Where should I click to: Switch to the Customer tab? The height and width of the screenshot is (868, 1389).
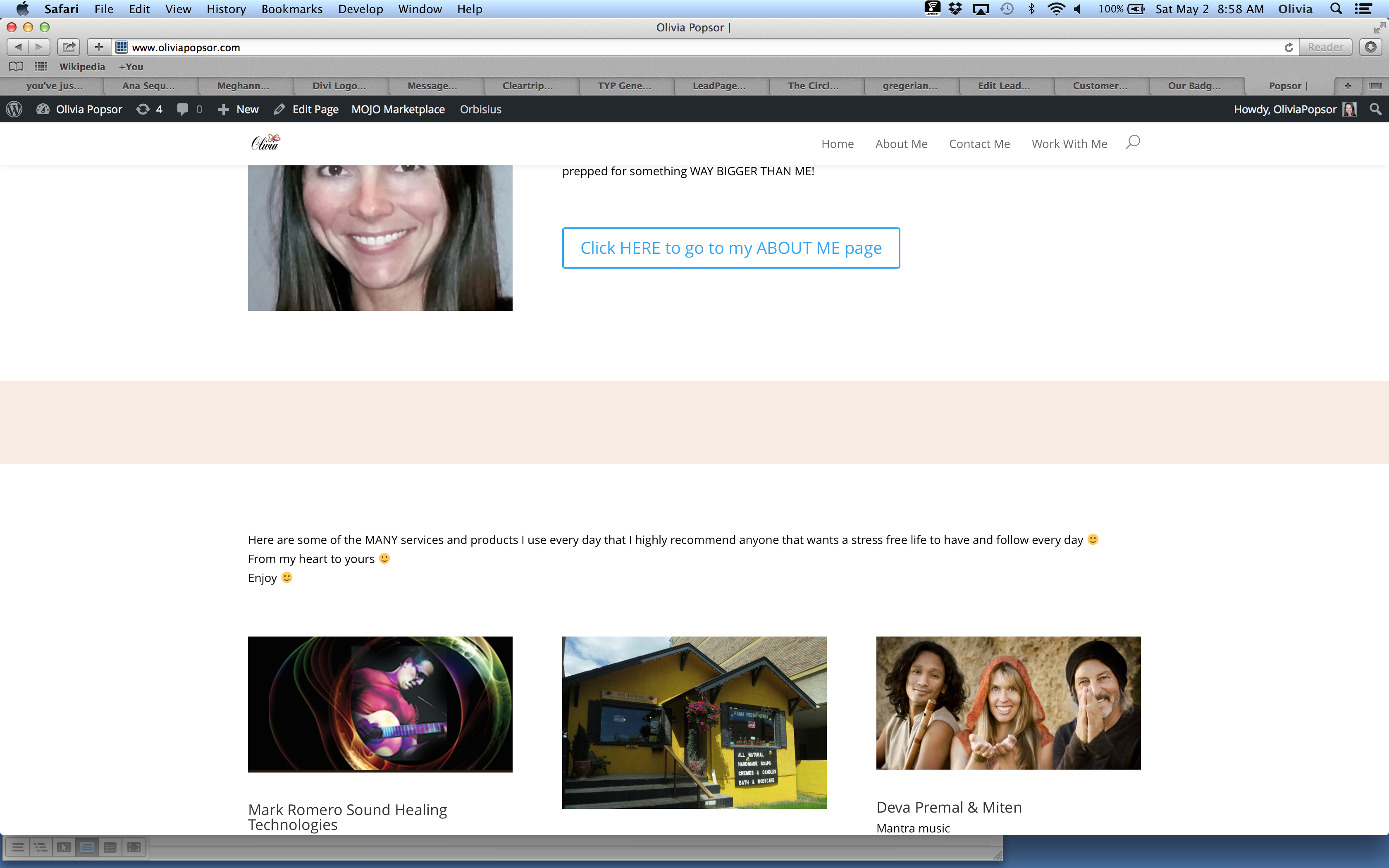coord(1102,86)
